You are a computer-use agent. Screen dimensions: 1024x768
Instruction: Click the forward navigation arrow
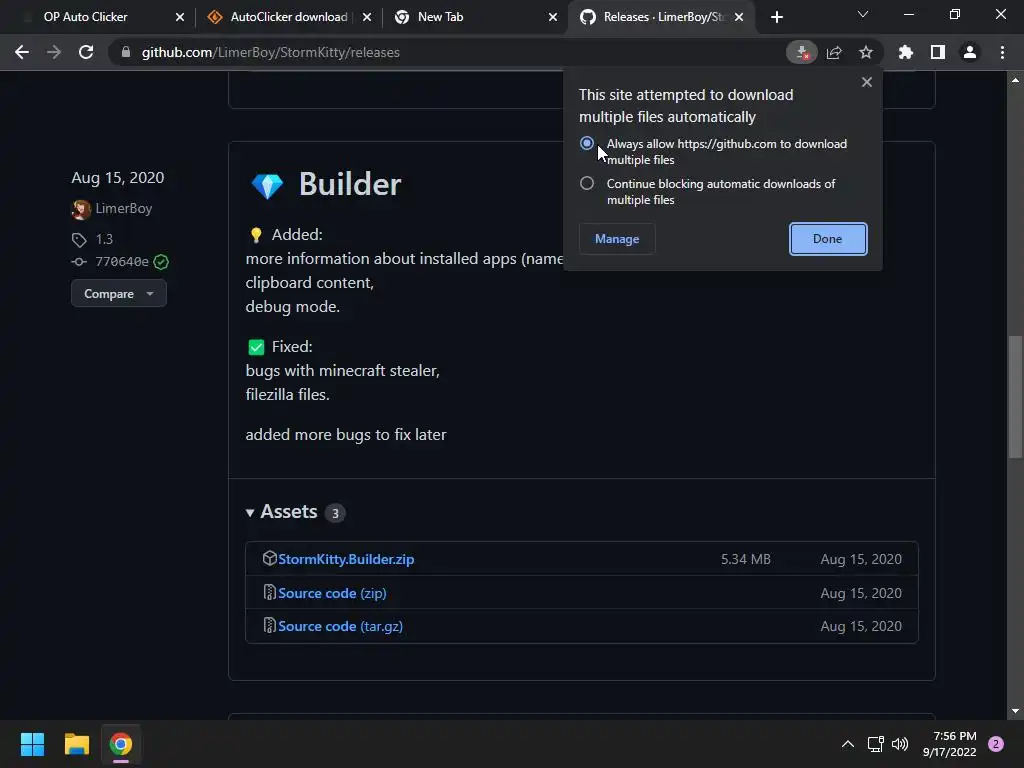[x=54, y=52]
